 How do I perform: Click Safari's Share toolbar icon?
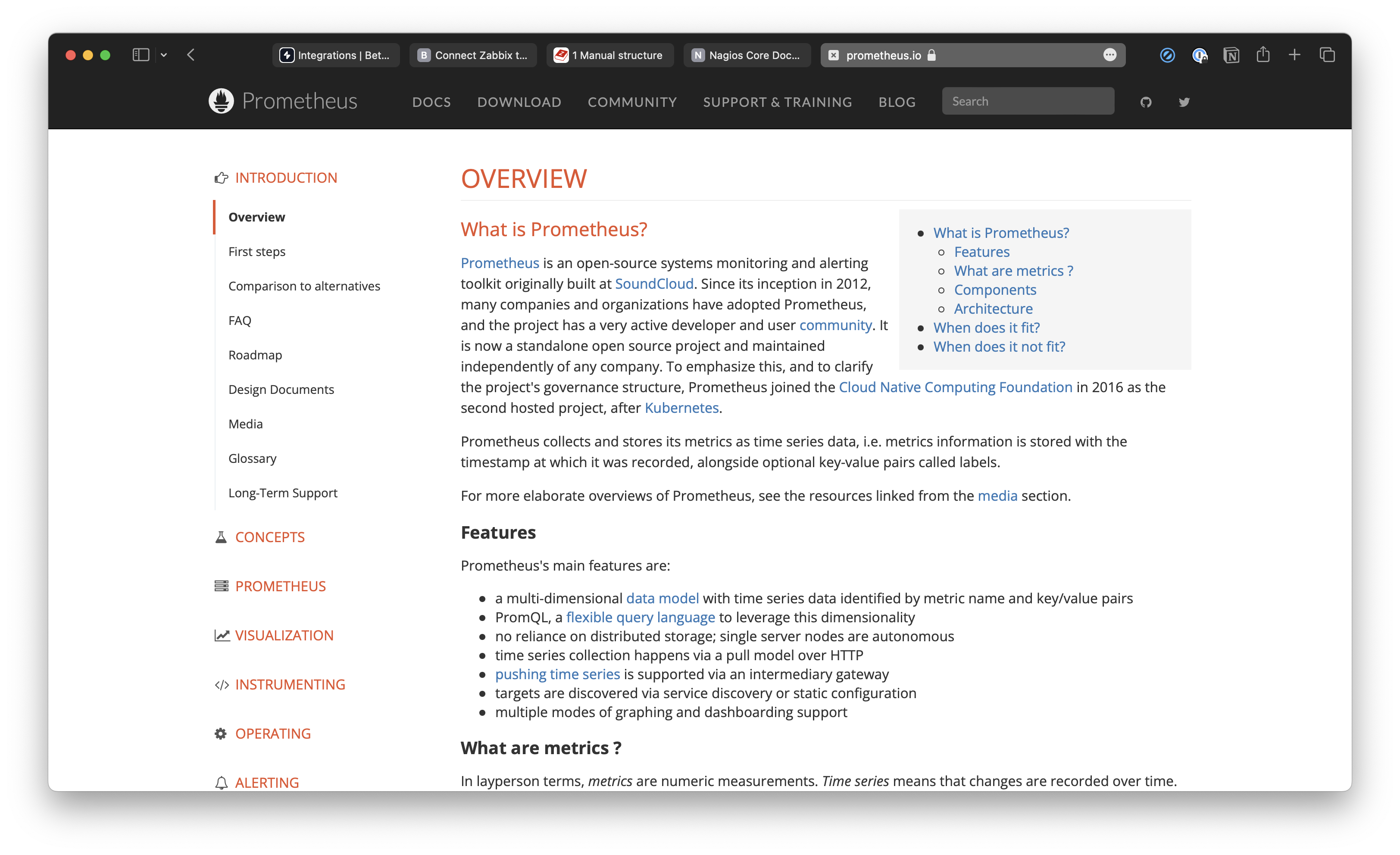tap(1262, 55)
